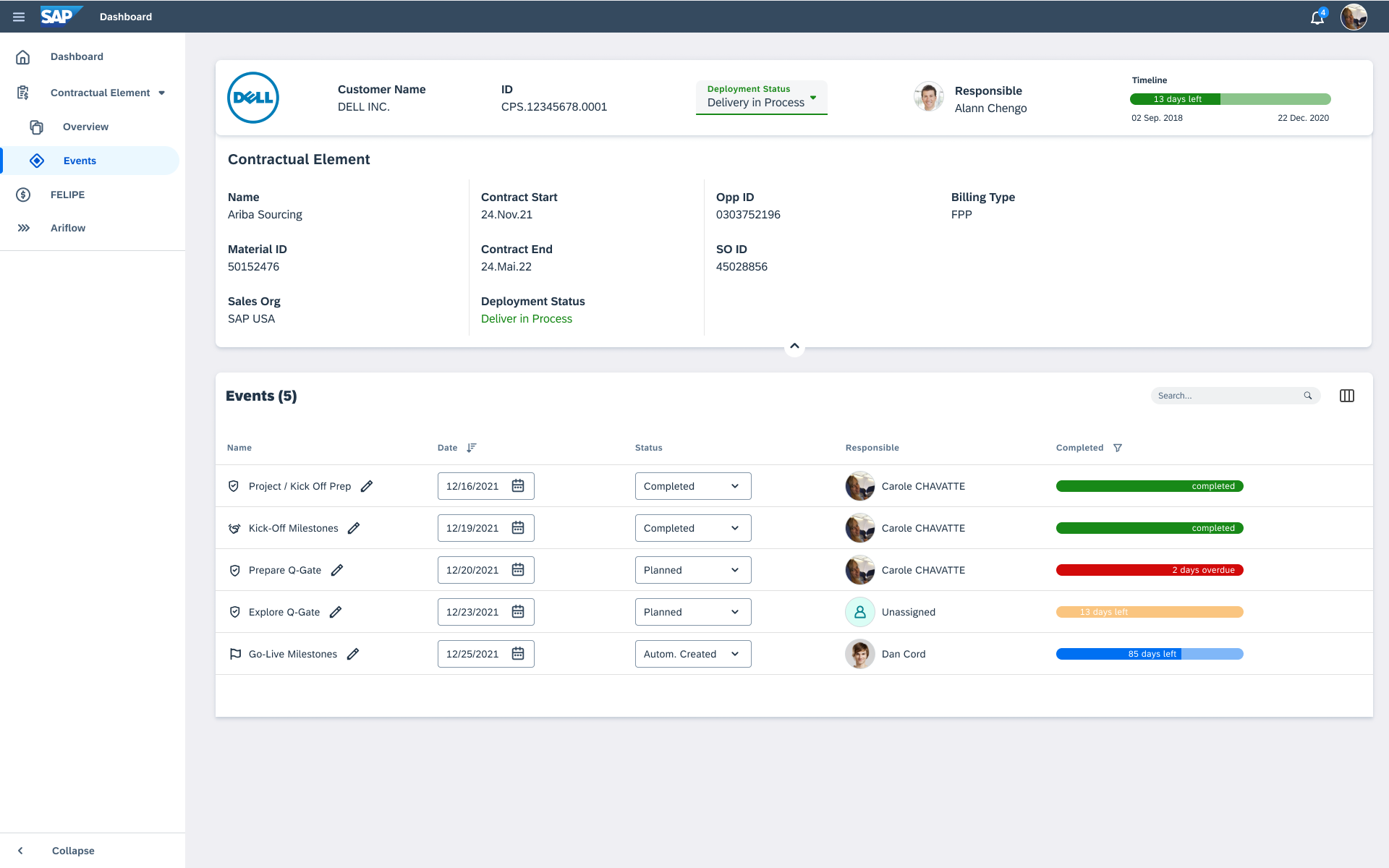
Task: Click the 2 days overdue progress bar
Action: [x=1150, y=570]
